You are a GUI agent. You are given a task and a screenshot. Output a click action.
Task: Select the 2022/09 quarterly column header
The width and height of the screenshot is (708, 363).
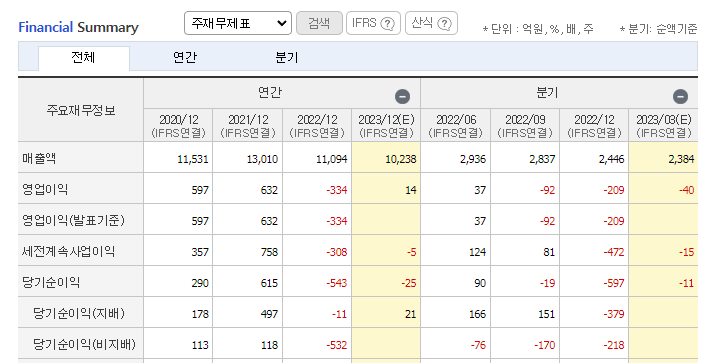click(525, 126)
